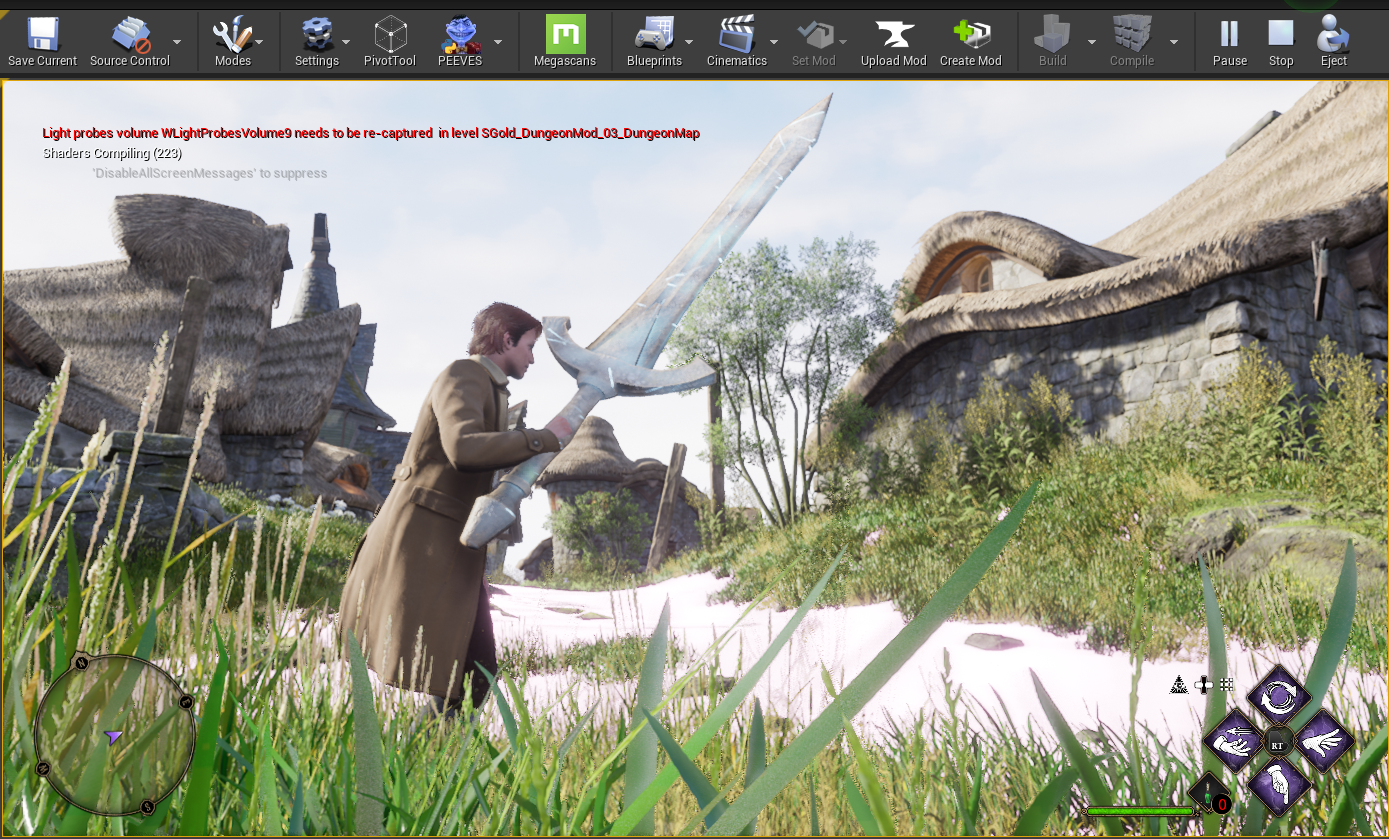Expand the Set Mod dropdown arrow
1389x839 pixels.
(x=843, y=42)
